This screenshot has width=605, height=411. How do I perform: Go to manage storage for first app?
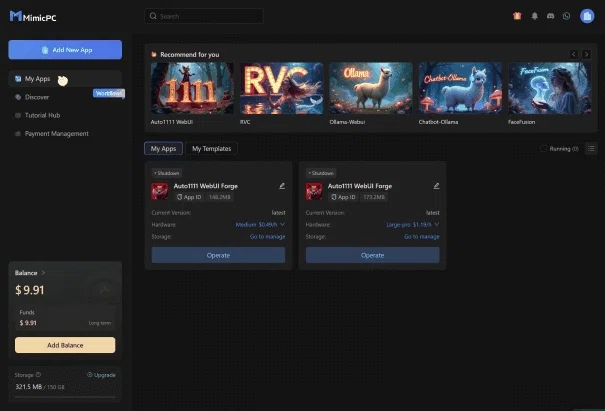[267, 237]
